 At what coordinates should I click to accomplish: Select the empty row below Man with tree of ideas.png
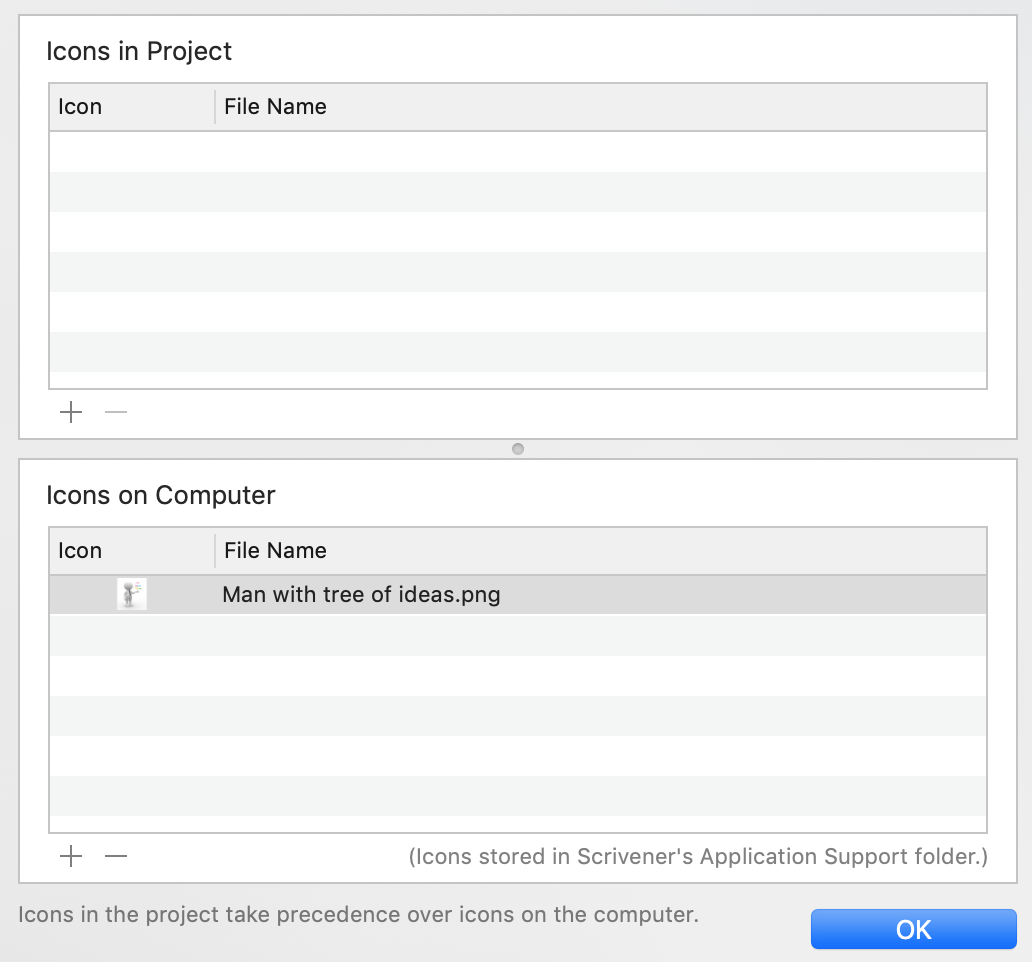518,636
